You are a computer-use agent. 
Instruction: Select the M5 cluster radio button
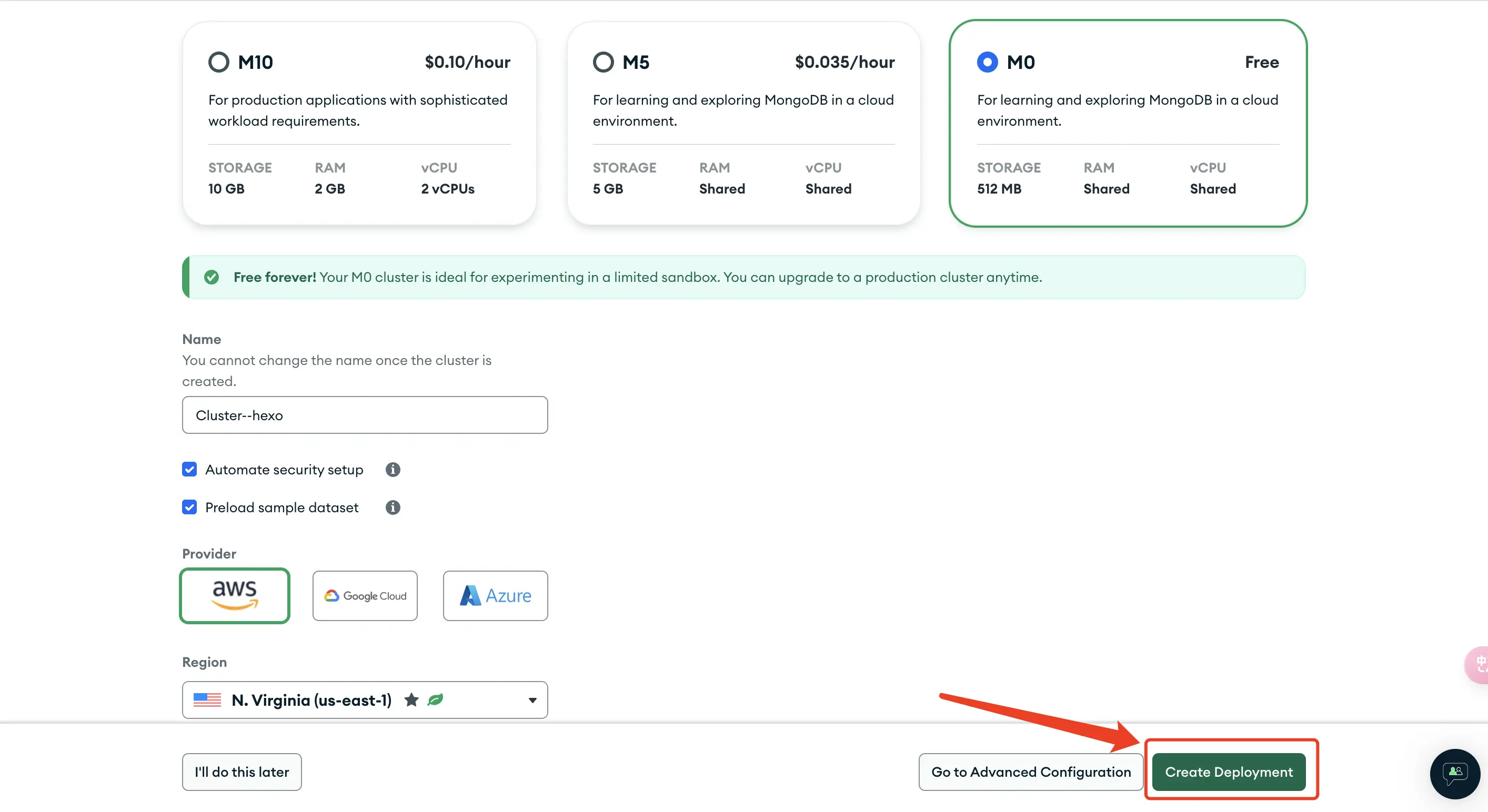[603, 62]
